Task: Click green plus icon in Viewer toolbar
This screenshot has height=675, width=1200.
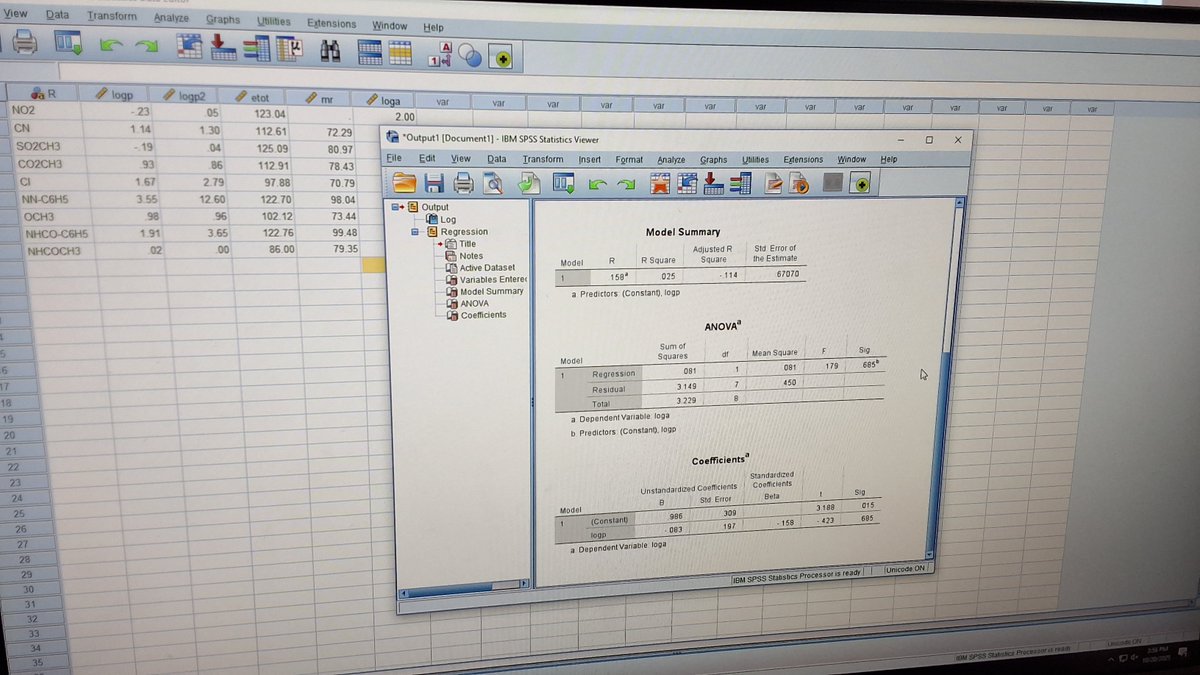Action: click(x=861, y=183)
